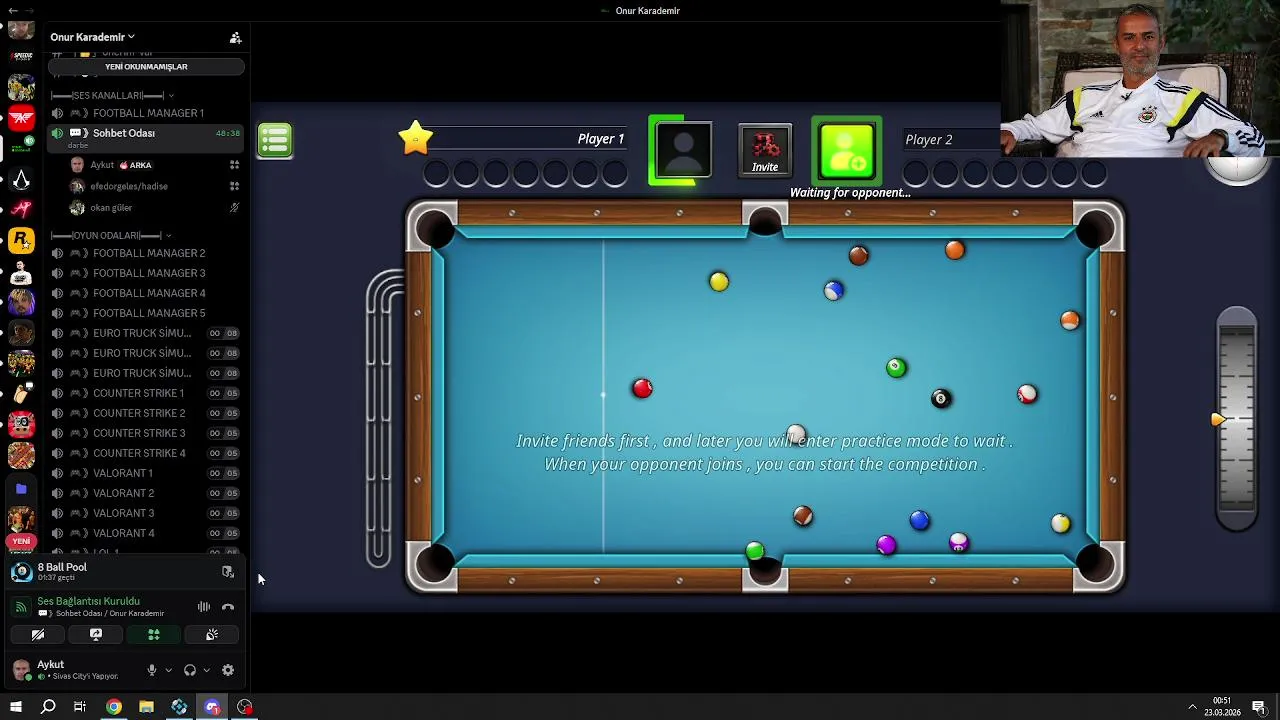Show hidden system tray icons
The height and width of the screenshot is (720, 1280).
[1192, 707]
